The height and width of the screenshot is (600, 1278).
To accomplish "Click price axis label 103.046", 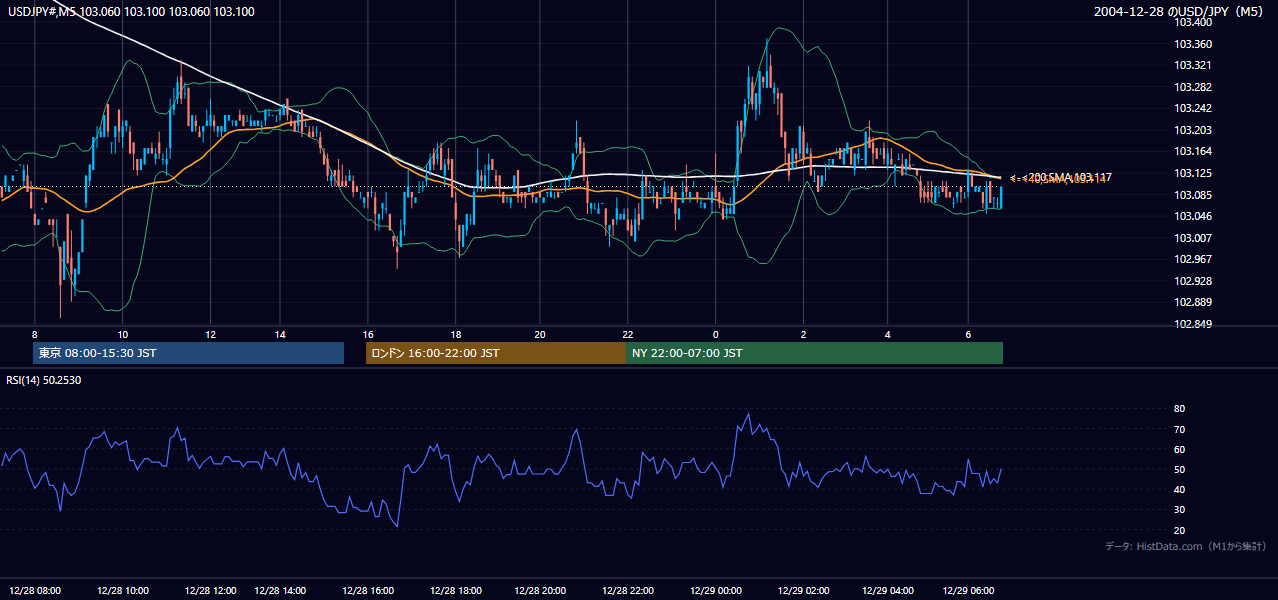I will 1193,216.
